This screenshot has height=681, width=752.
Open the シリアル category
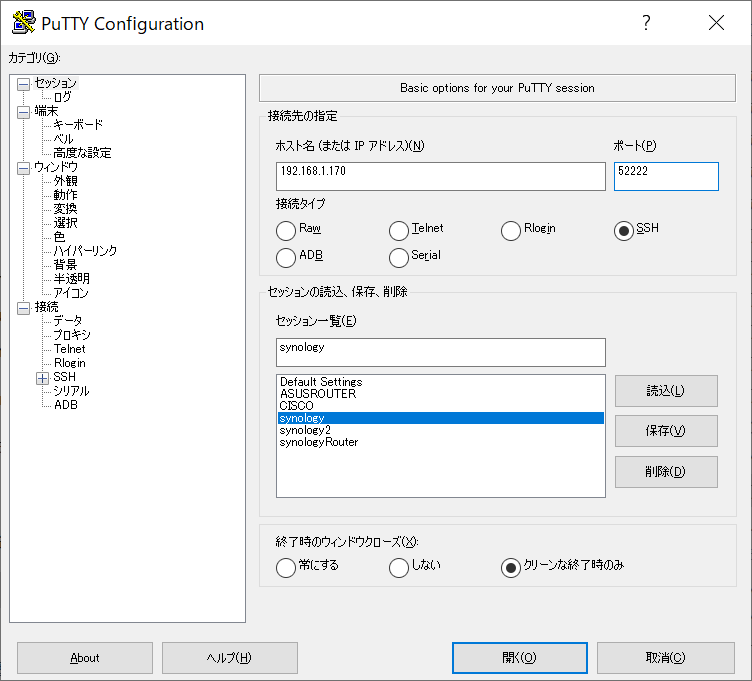click(x=71, y=390)
